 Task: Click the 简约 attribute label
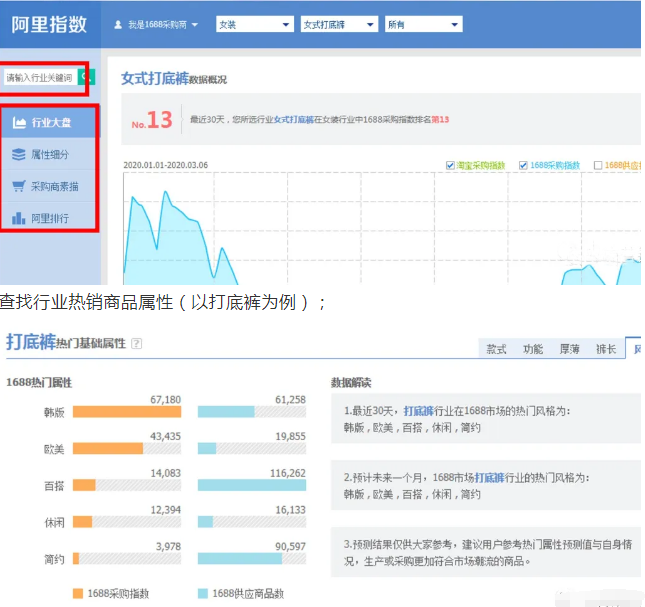(54, 559)
